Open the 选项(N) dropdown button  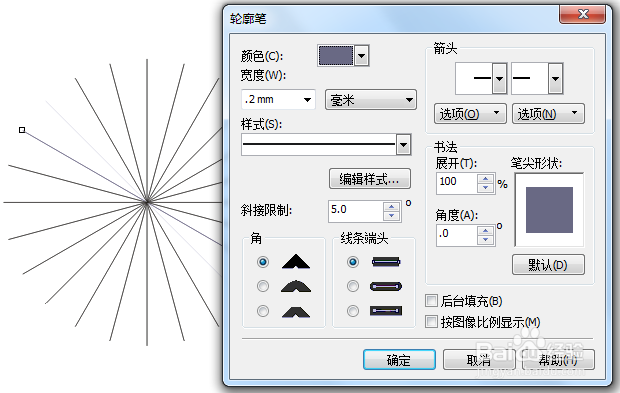pos(548,114)
